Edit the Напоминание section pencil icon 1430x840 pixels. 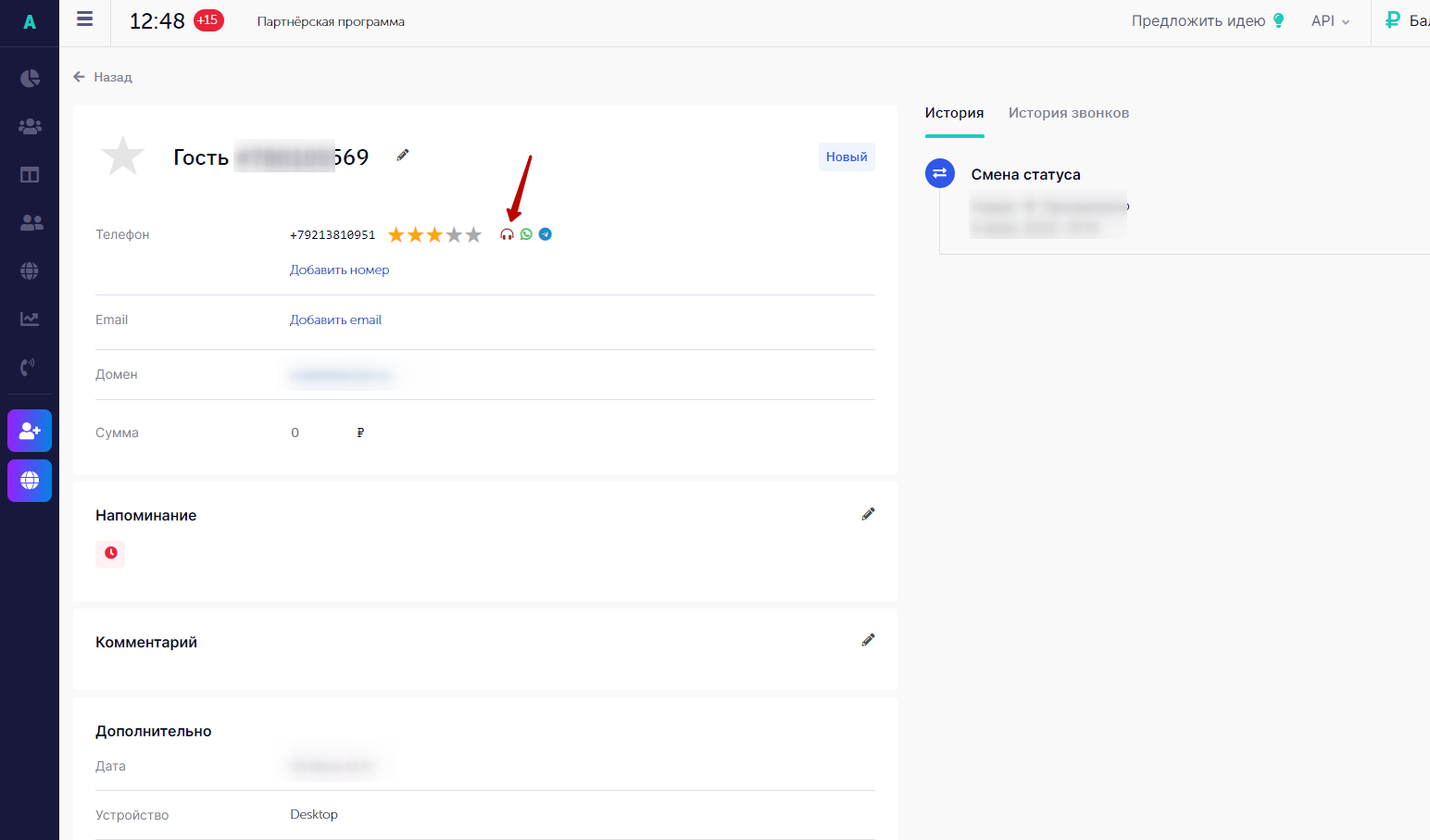(868, 514)
